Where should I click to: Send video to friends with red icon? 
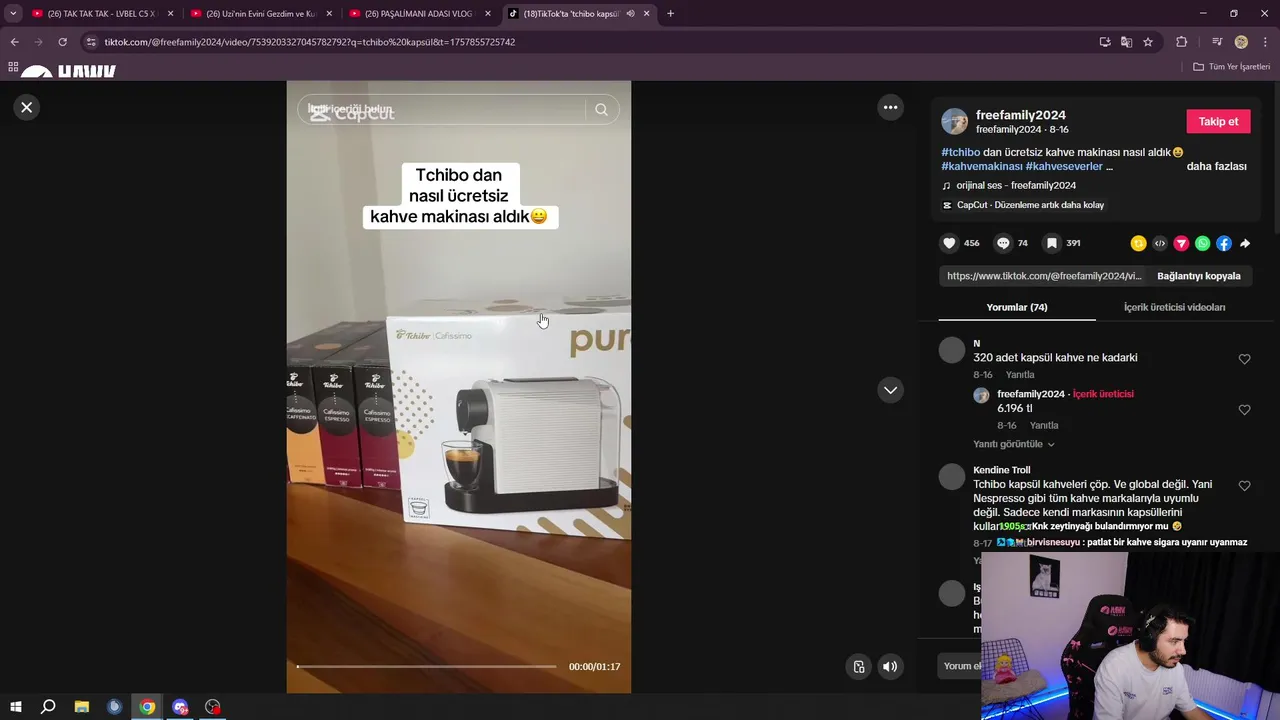coord(1181,243)
